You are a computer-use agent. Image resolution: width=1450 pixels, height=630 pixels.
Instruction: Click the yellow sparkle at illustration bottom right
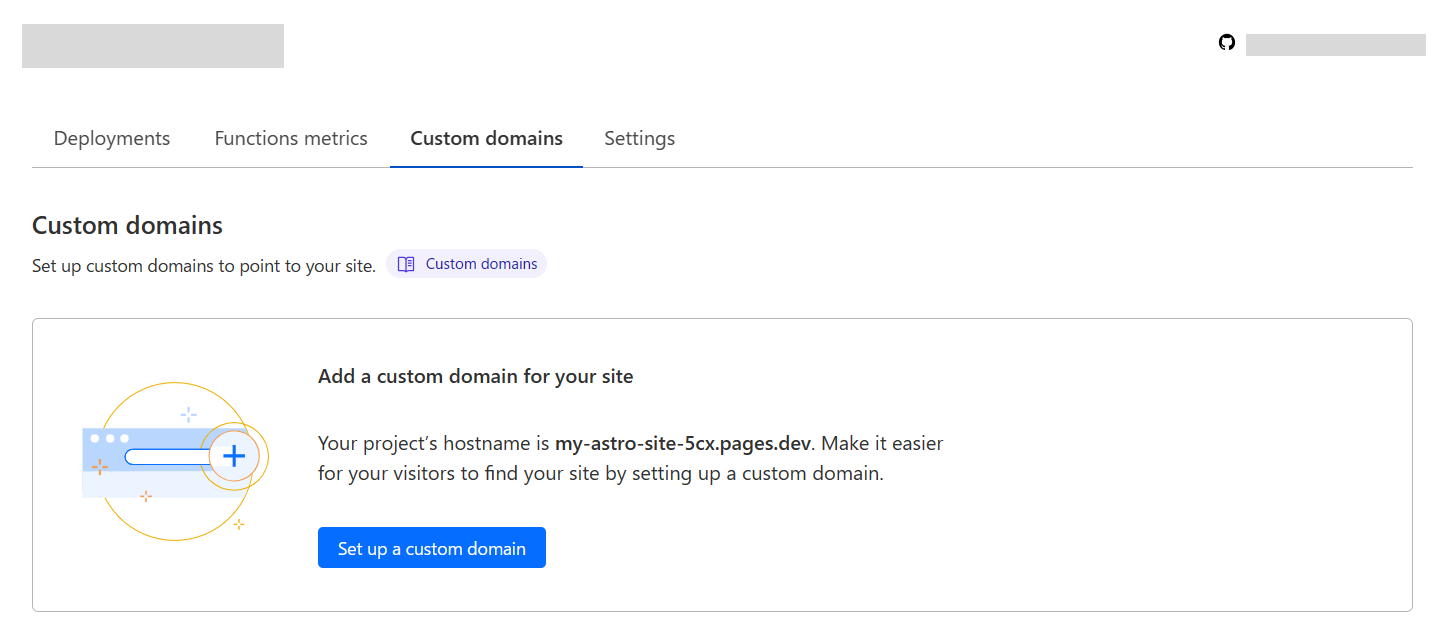coord(238,524)
